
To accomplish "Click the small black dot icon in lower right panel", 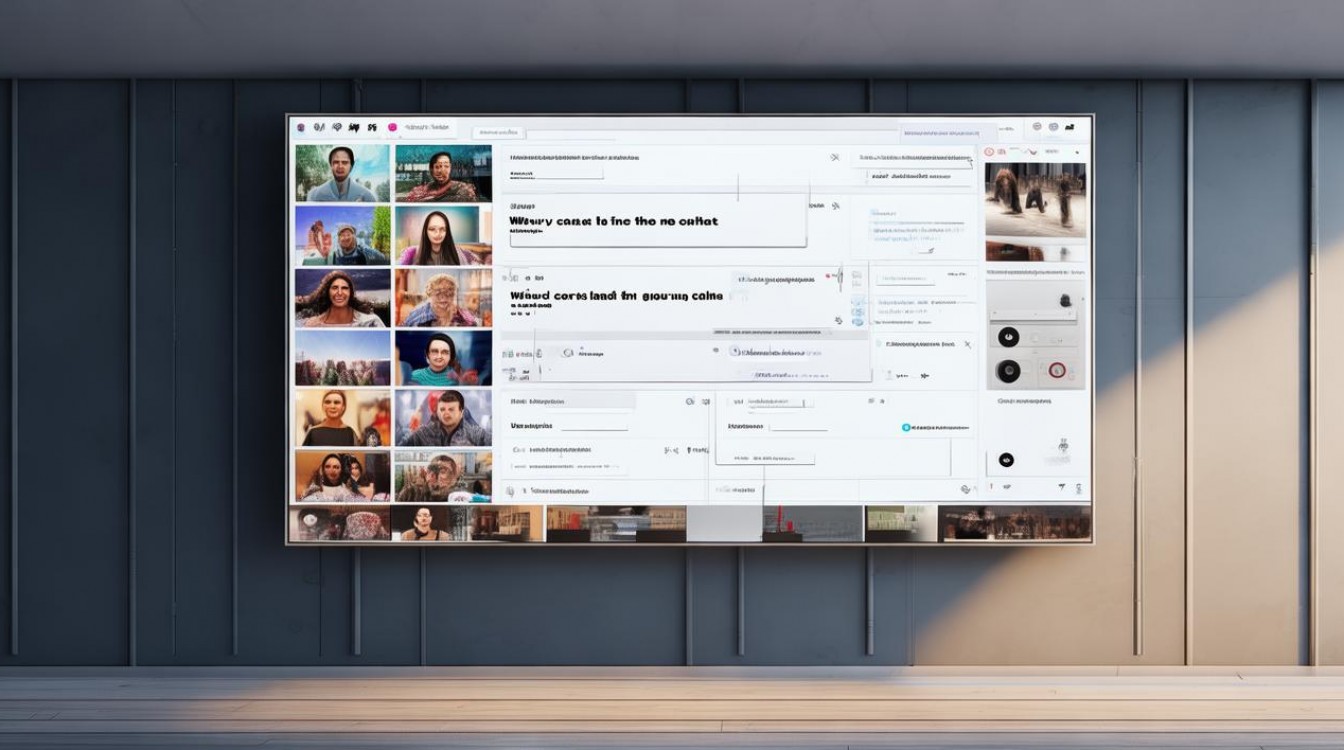I will tap(1006, 460).
